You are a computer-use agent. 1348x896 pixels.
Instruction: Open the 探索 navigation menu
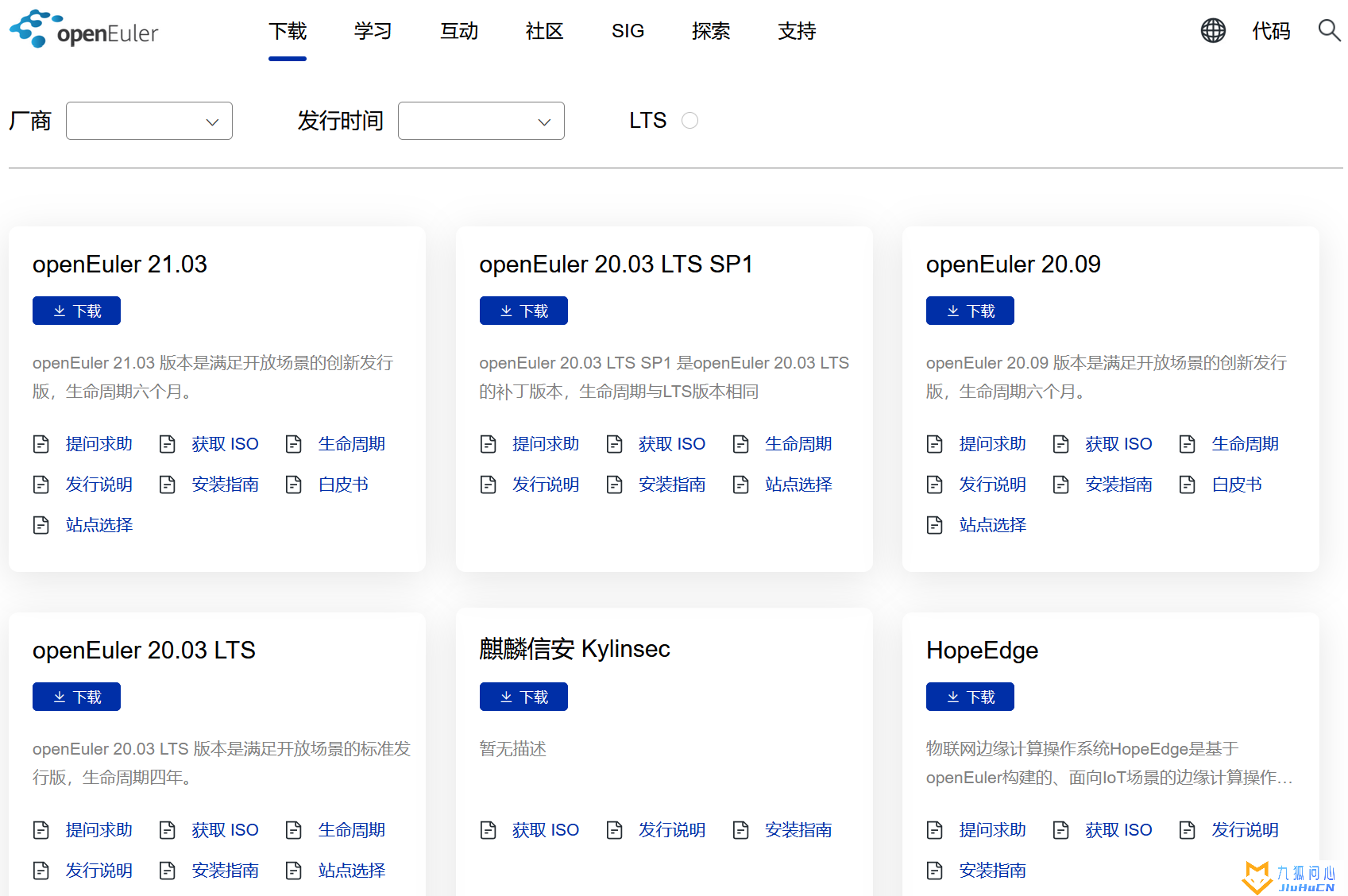click(711, 31)
